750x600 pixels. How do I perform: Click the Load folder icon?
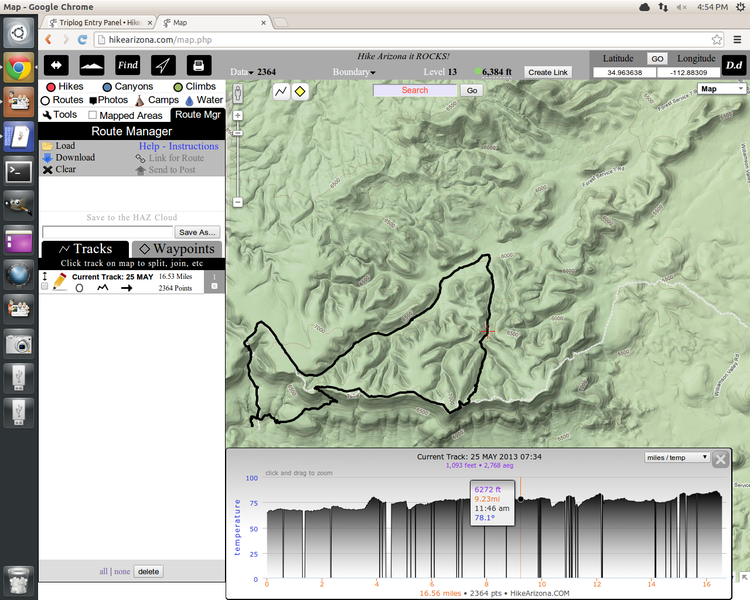[x=47, y=146]
